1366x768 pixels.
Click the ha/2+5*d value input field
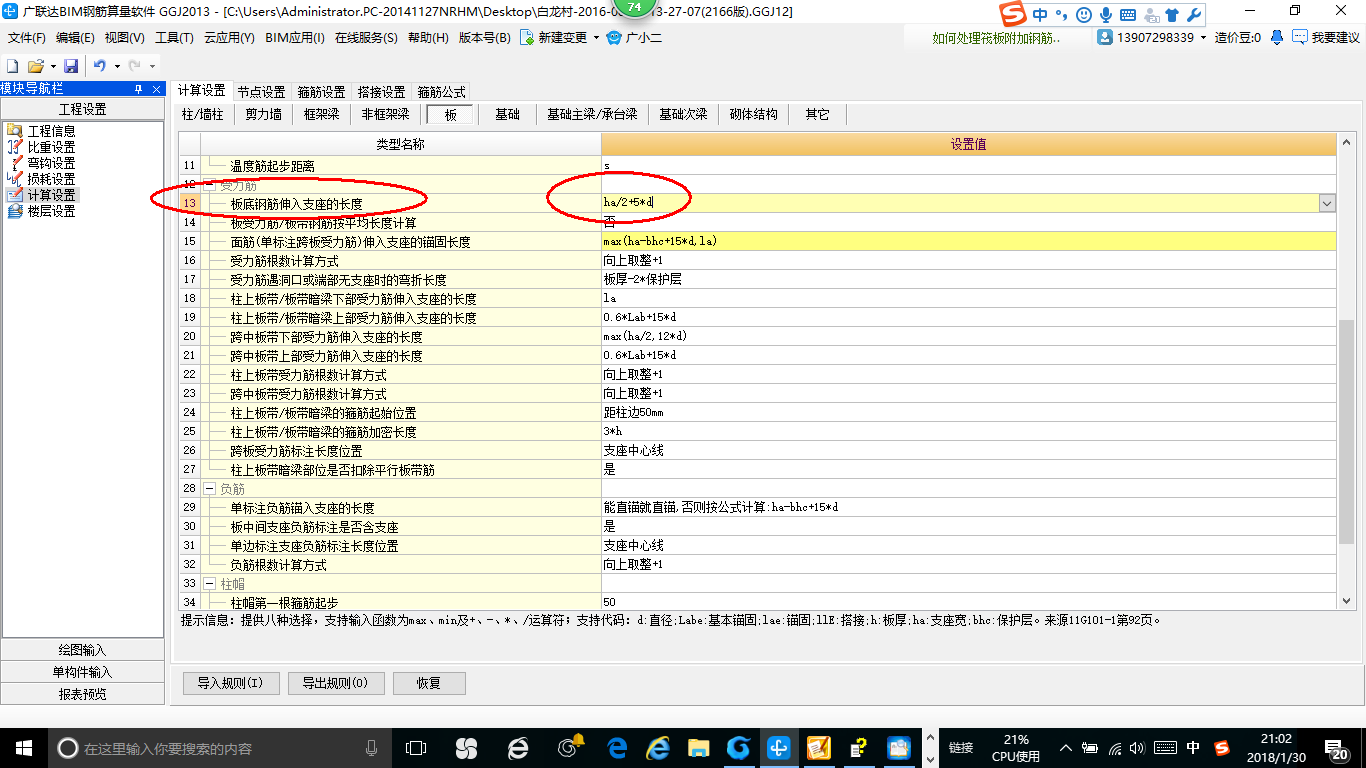coord(960,203)
